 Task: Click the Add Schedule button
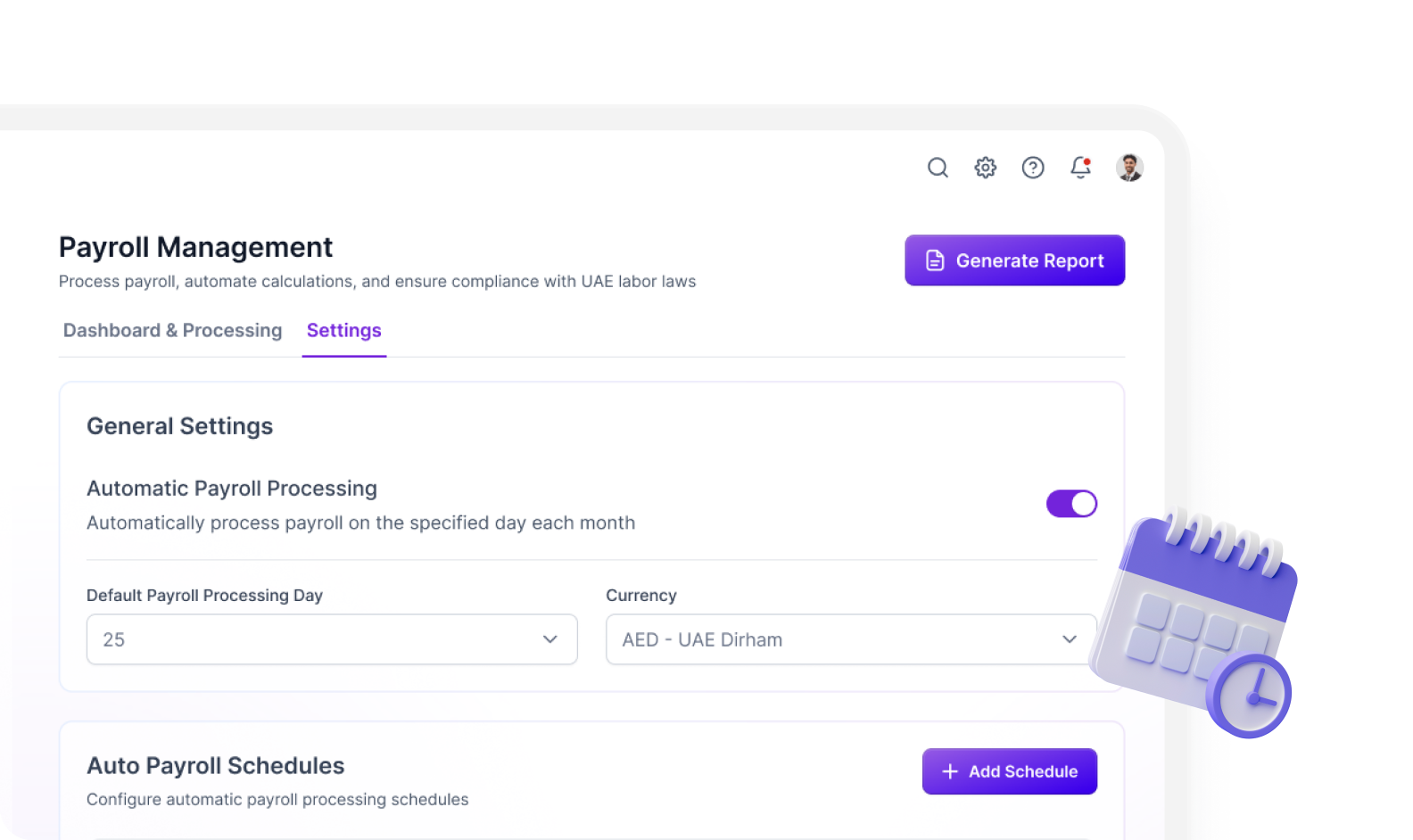coord(1009,771)
